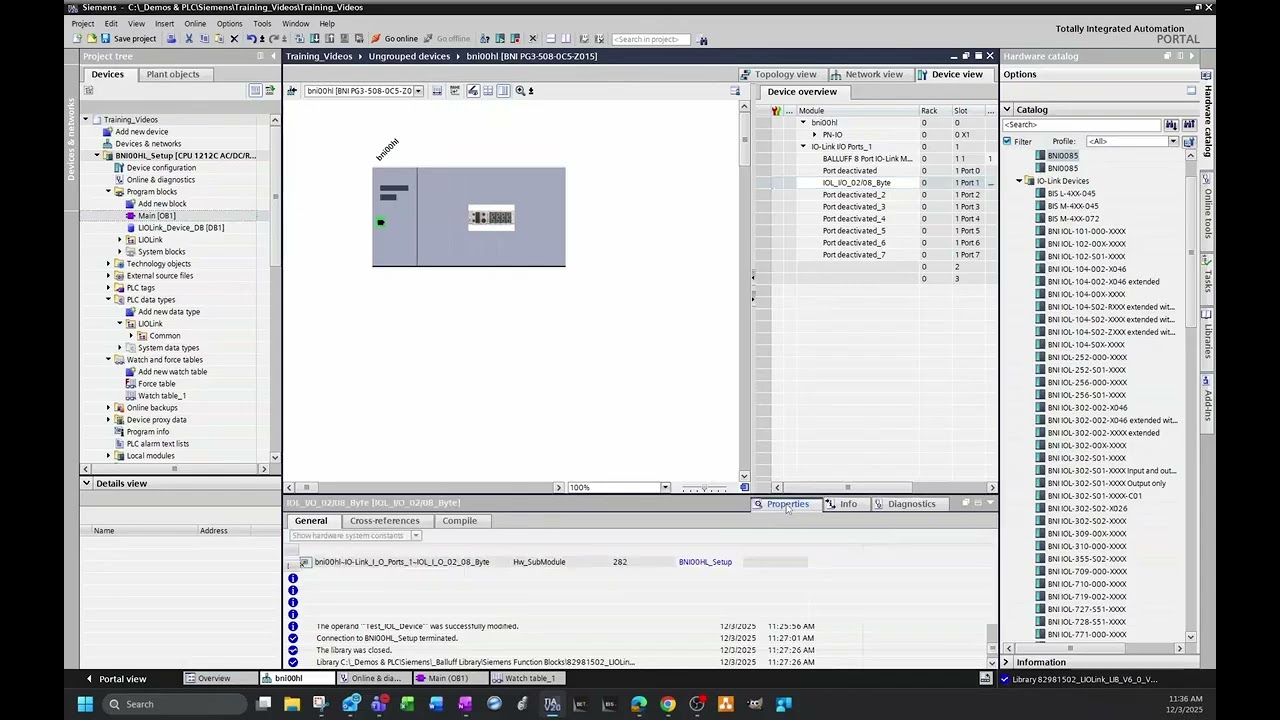
Task: Switch to the Topology view tab
Action: pyautogui.click(x=778, y=74)
